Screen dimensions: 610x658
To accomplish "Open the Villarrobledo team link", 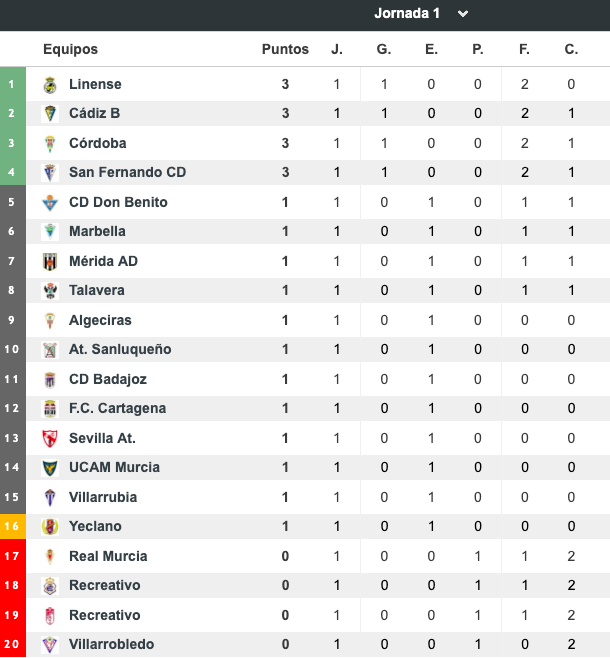I will 111,645.
